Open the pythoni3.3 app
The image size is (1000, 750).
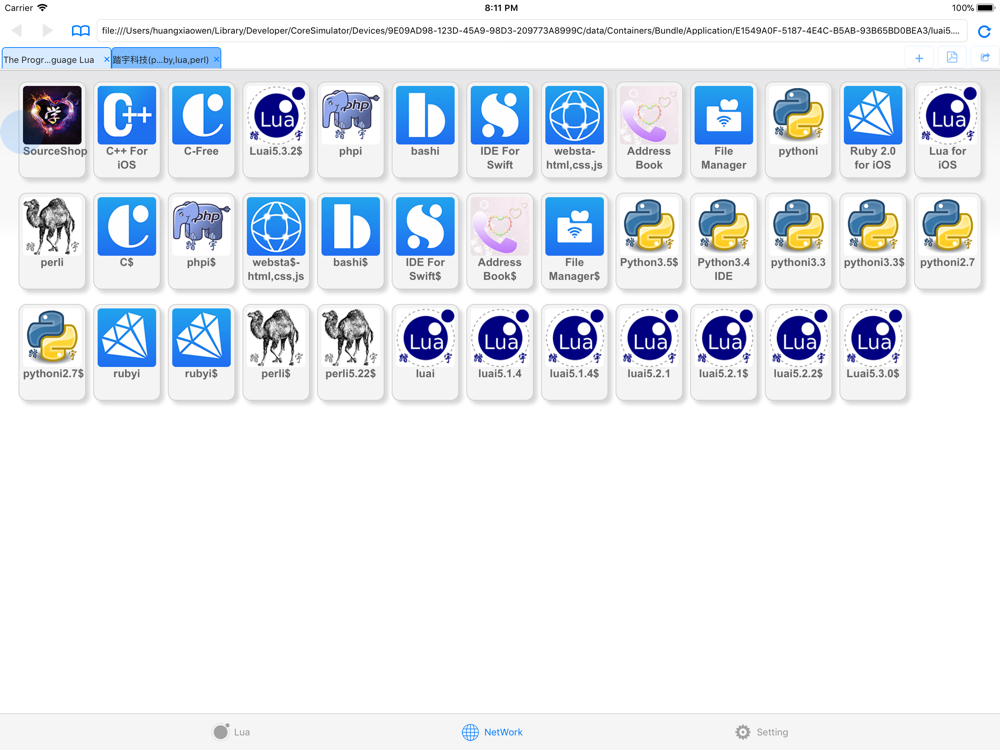click(x=798, y=241)
